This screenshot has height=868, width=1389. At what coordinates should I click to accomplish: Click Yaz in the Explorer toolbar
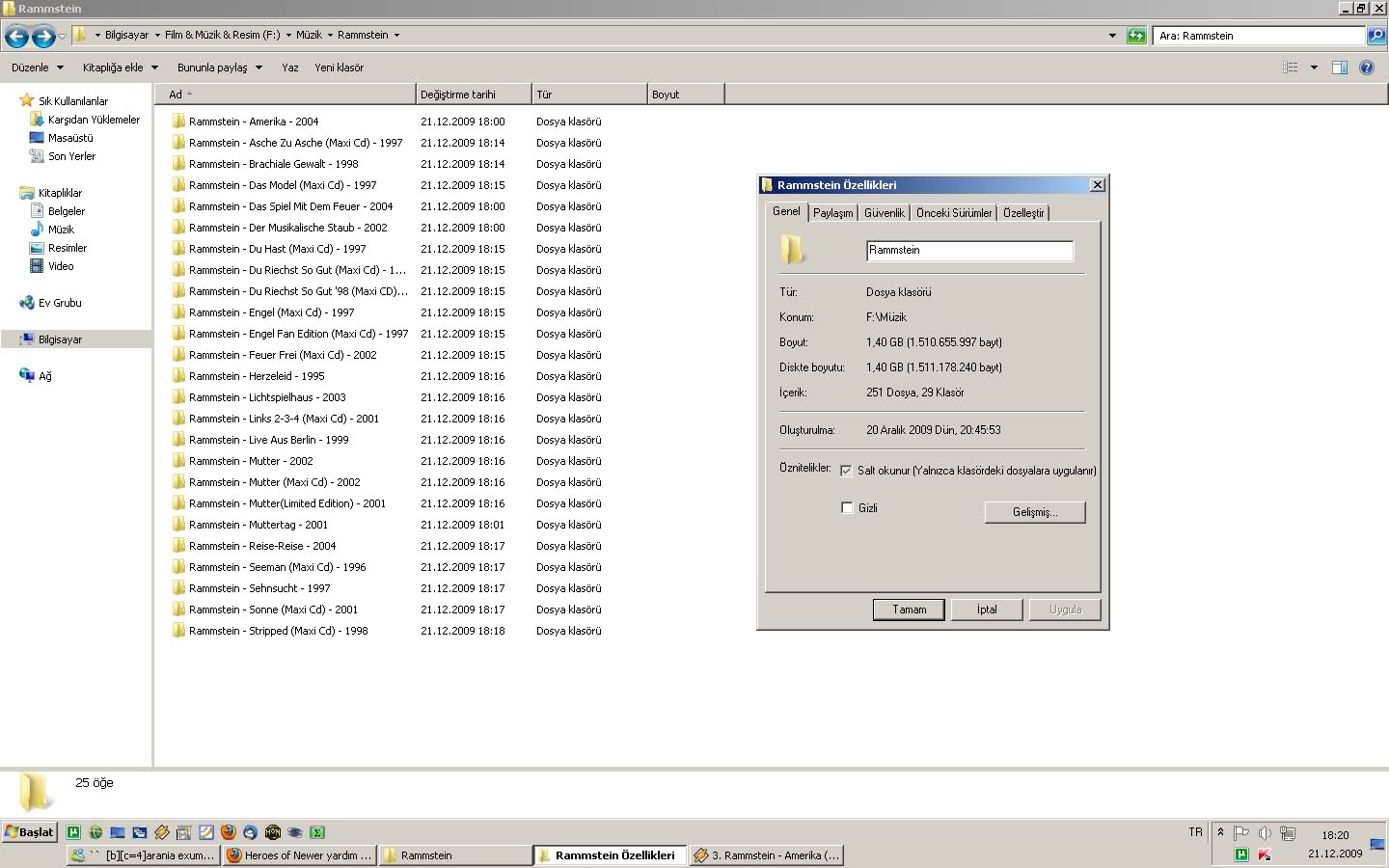289,68
